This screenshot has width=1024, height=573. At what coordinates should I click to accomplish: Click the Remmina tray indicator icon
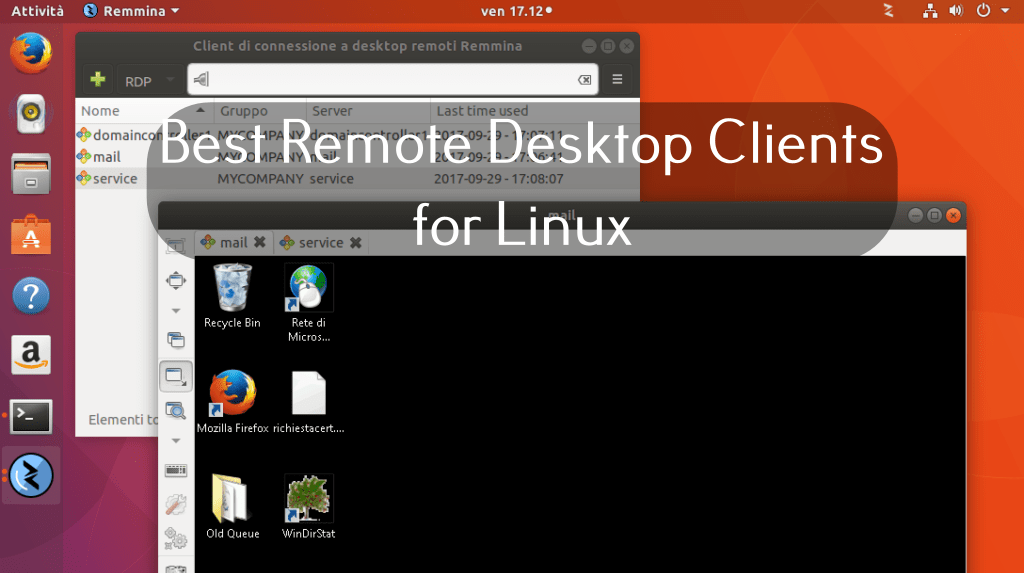click(x=888, y=10)
